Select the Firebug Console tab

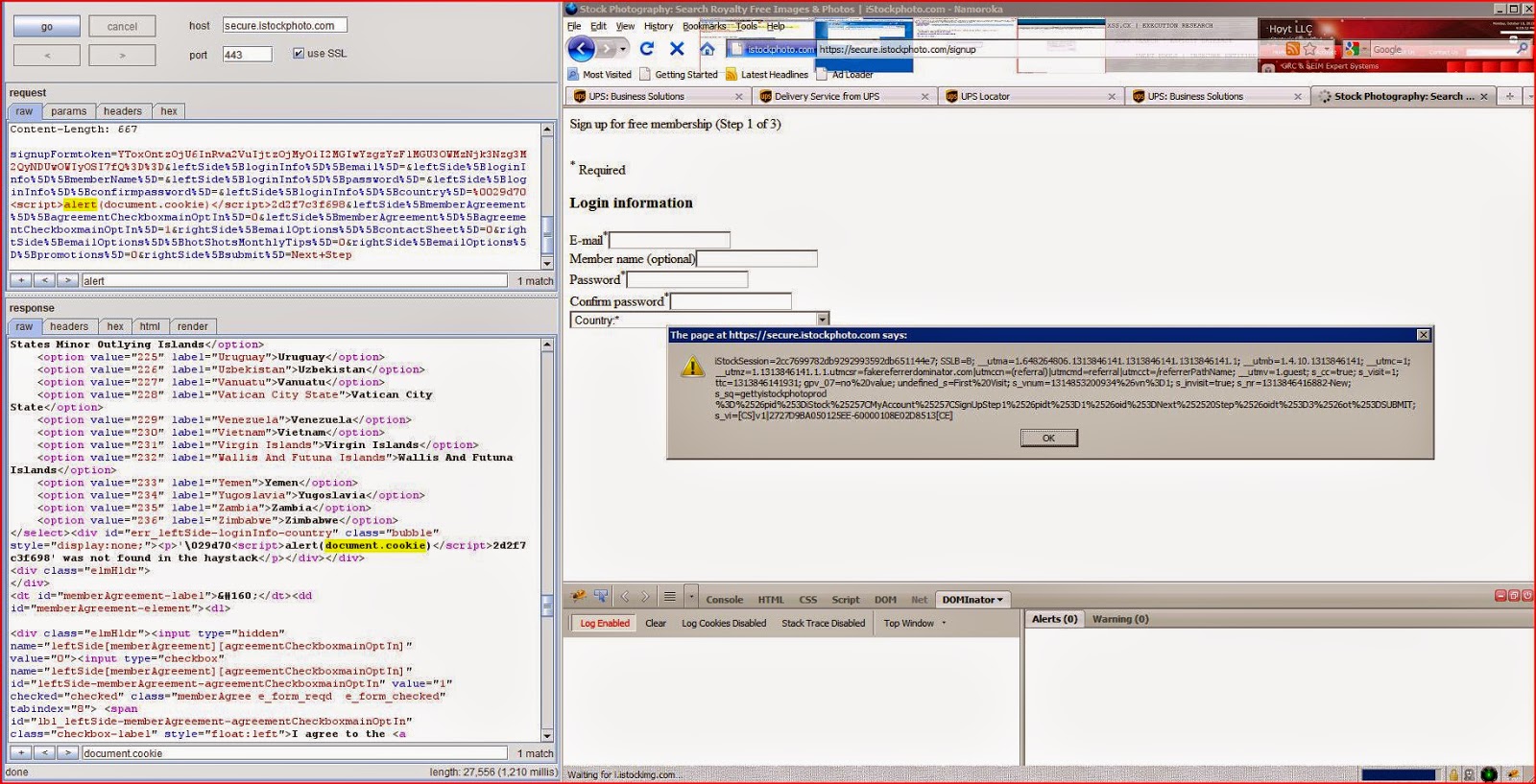(725, 600)
